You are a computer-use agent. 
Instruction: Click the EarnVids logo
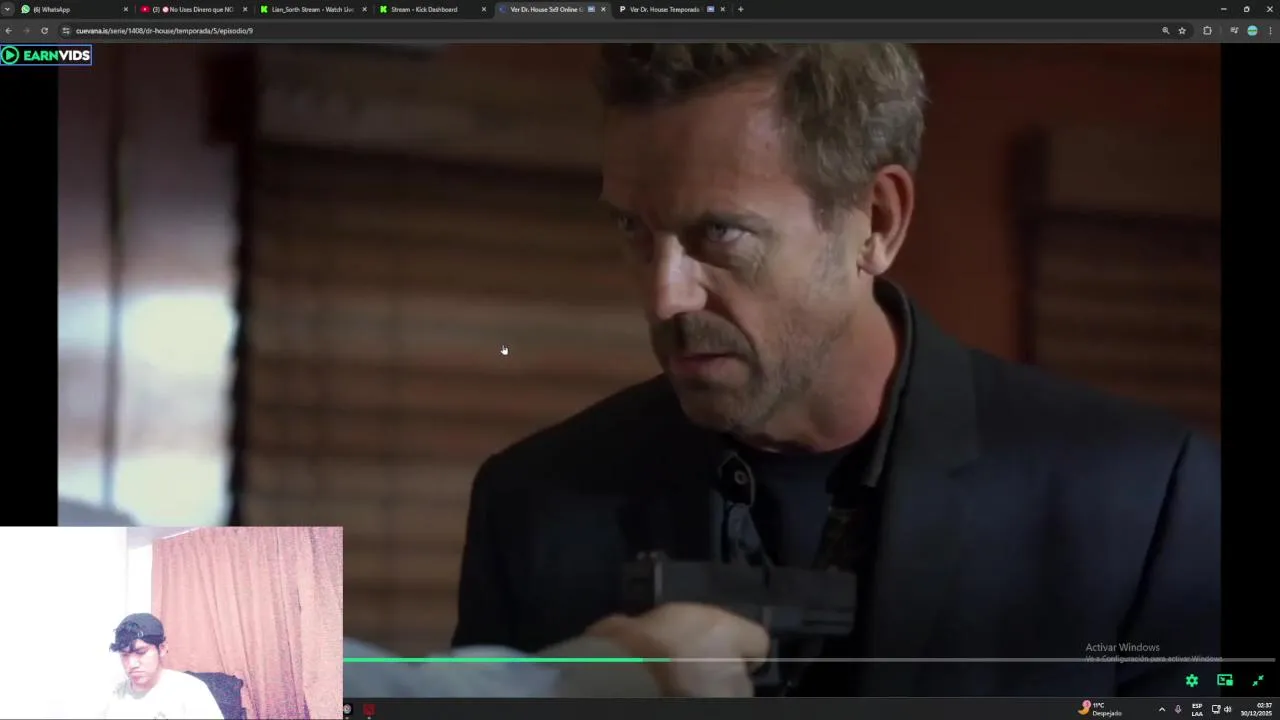pos(46,55)
